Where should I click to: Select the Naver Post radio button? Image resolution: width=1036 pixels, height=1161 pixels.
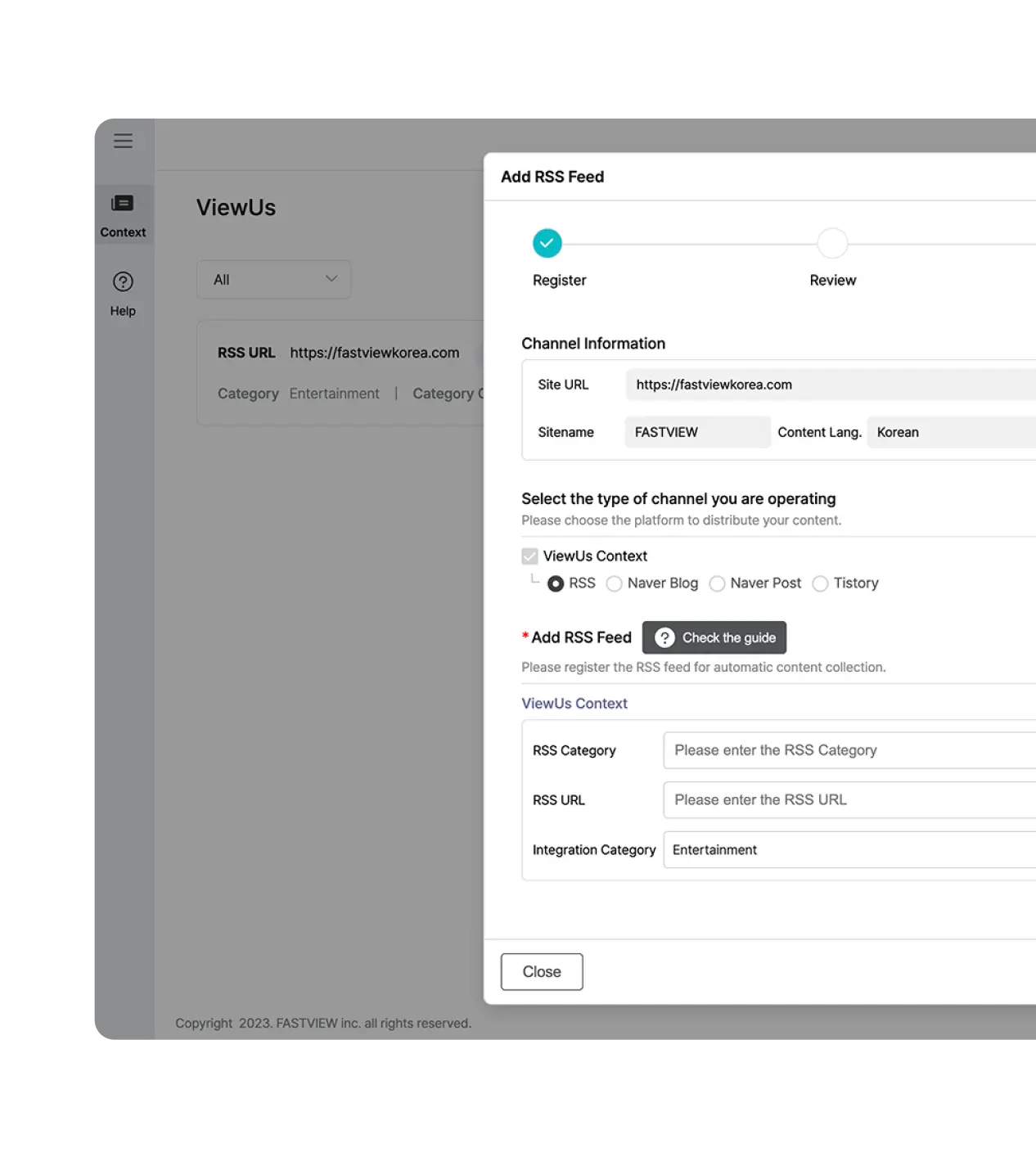[x=717, y=583]
